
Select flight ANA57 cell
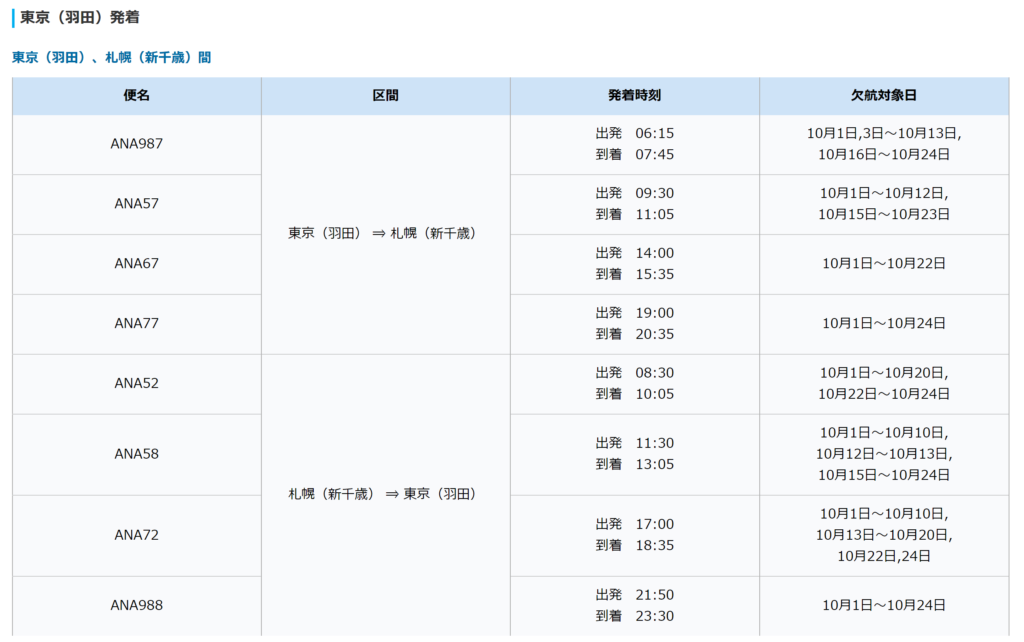[136, 204]
